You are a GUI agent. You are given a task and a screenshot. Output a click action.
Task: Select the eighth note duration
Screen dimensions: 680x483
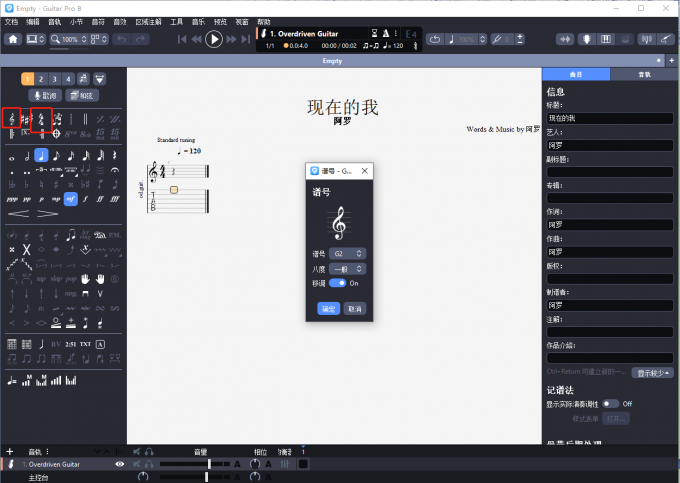pyautogui.click(x=56, y=156)
